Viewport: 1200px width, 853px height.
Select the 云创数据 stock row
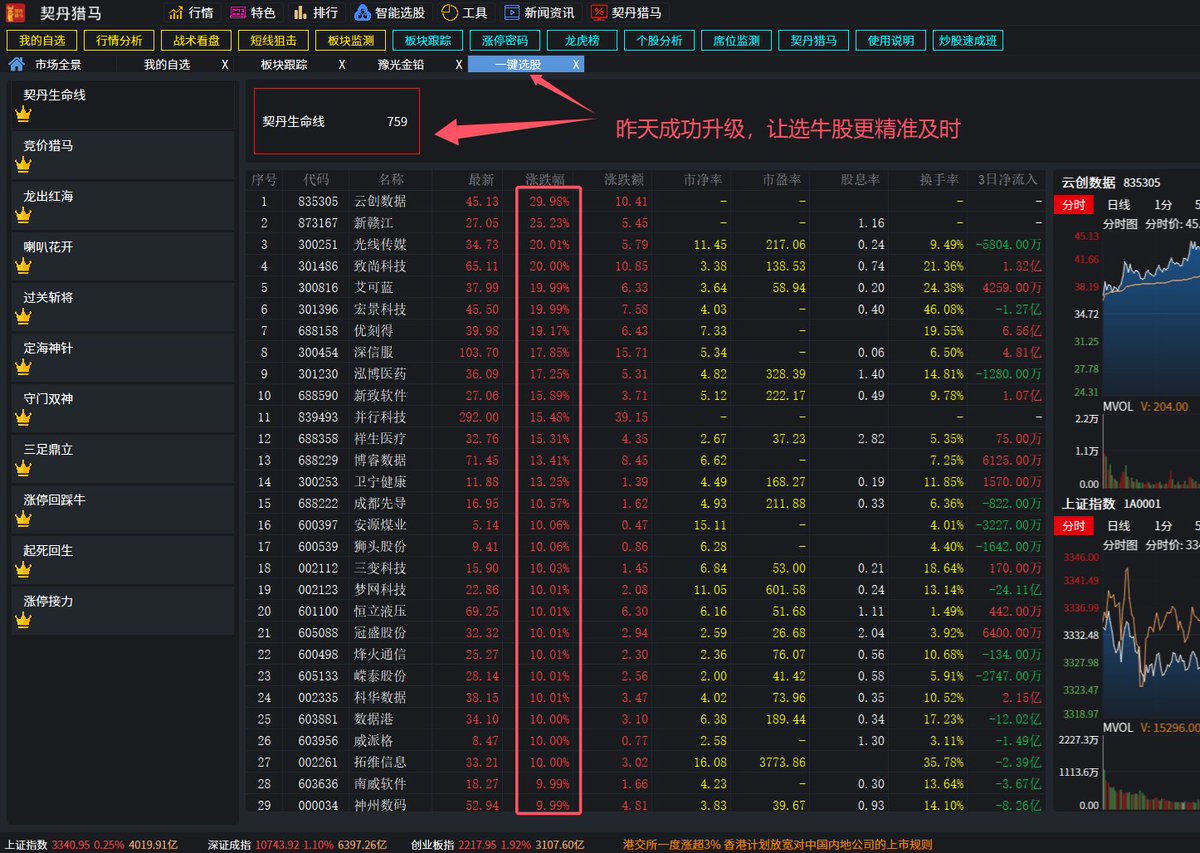[646, 201]
